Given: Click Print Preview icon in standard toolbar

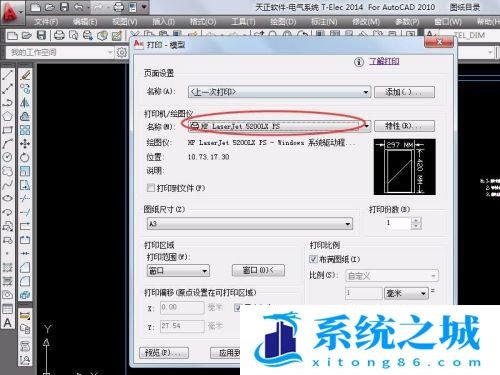Looking at the screenshot, I should click(73, 35).
